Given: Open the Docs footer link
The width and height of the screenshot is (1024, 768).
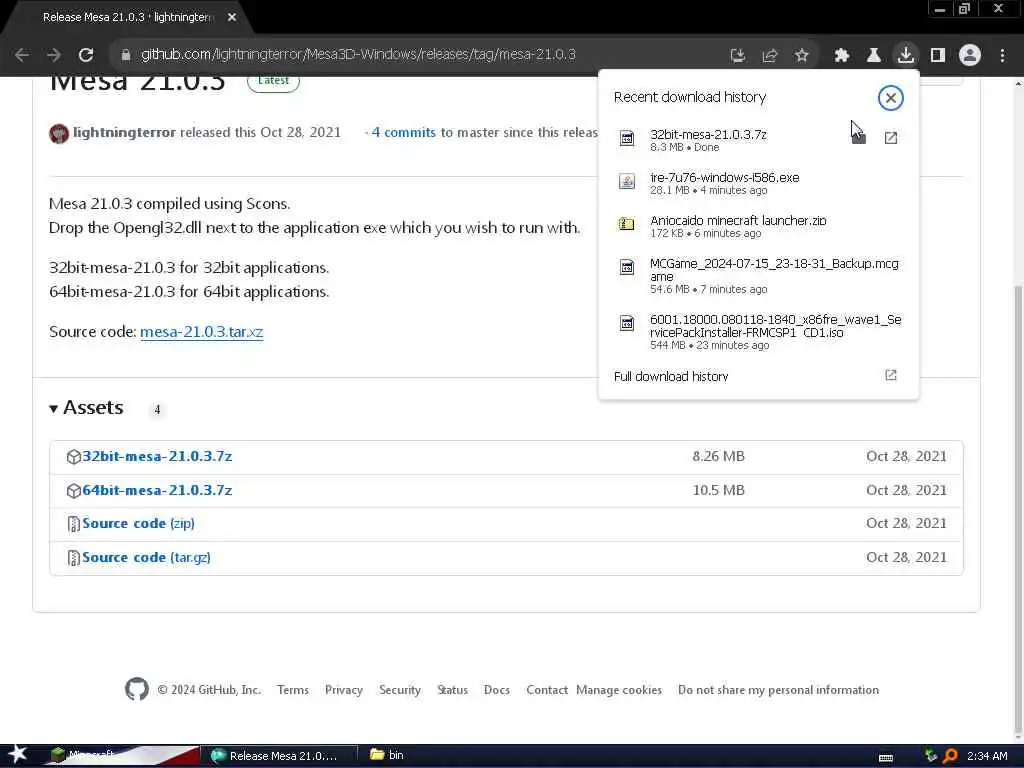Looking at the screenshot, I should tap(496, 690).
